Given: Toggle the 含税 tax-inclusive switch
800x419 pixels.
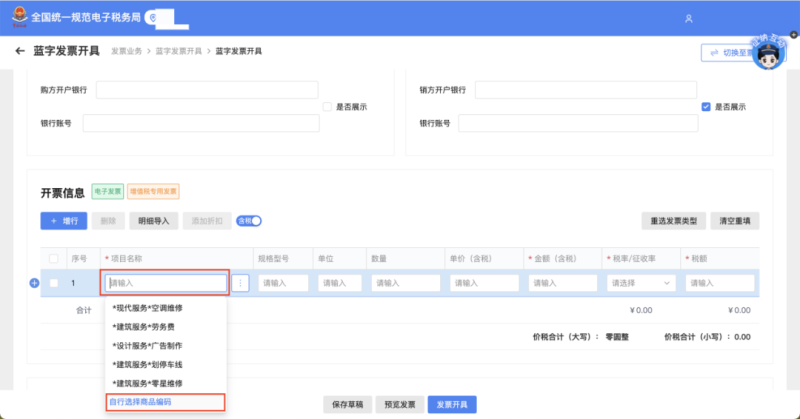Looking at the screenshot, I should (x=249, y=221).
